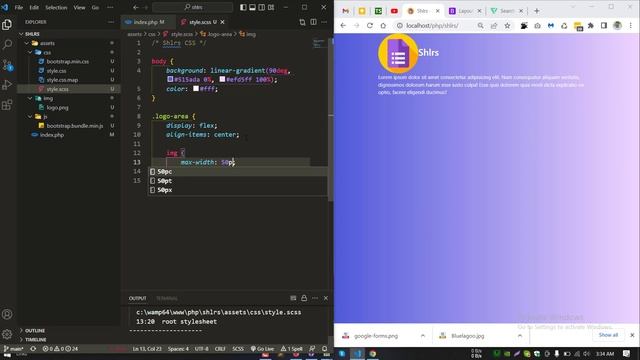Open errors and warnings count in status bar
This screenshot has width=640, height=360.
pyautogui.click(x=60, y=349)
